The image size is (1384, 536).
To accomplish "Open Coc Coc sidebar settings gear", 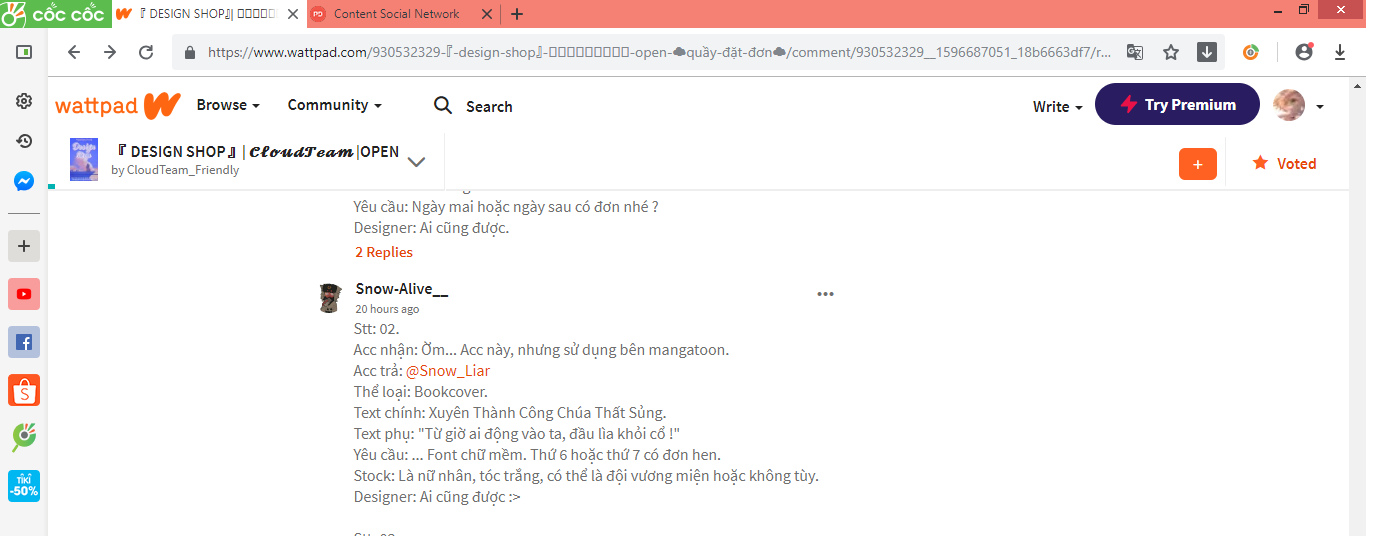I will coord(24,101).
